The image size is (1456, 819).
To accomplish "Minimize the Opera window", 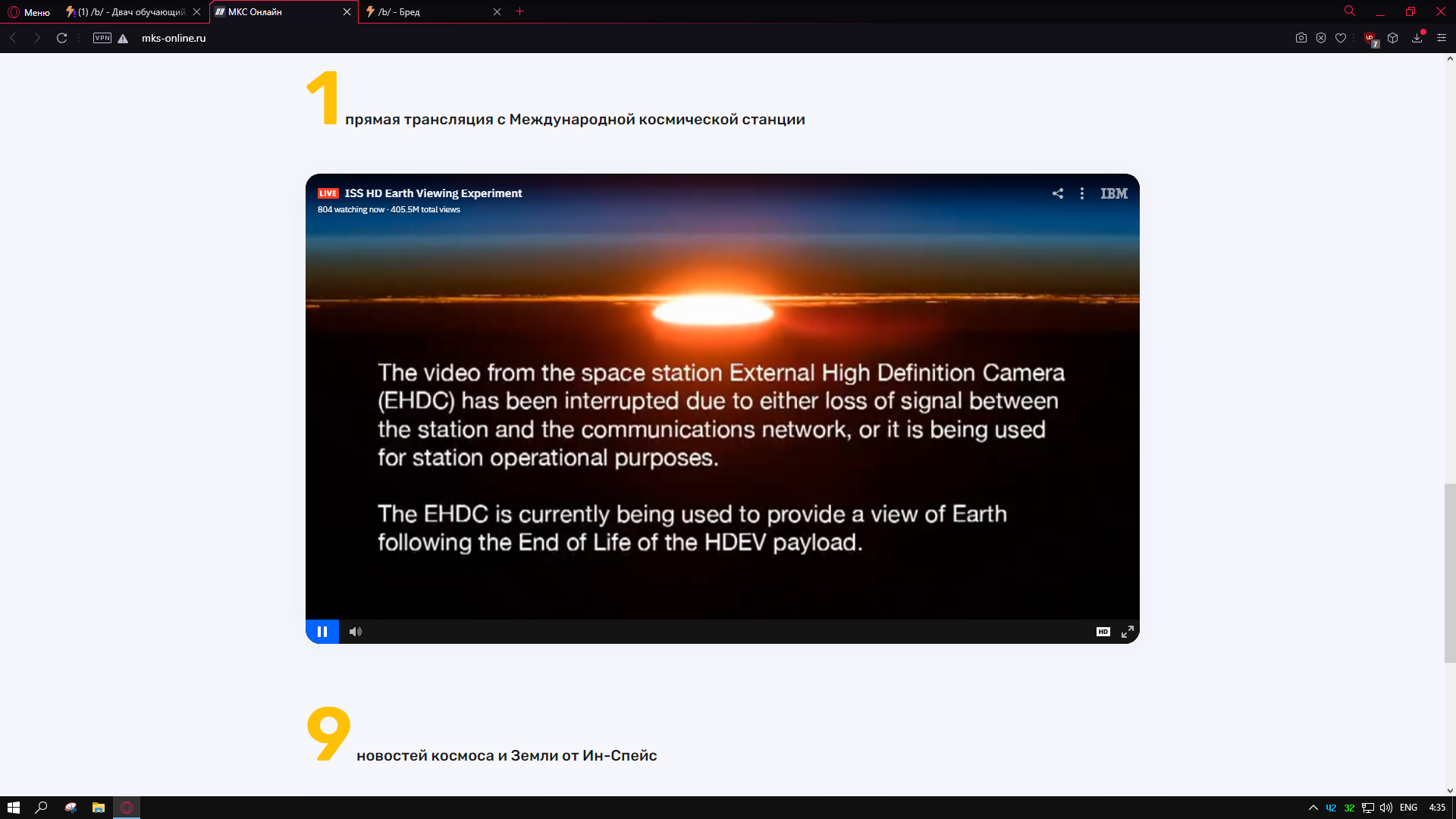I will coord(1380,12).
